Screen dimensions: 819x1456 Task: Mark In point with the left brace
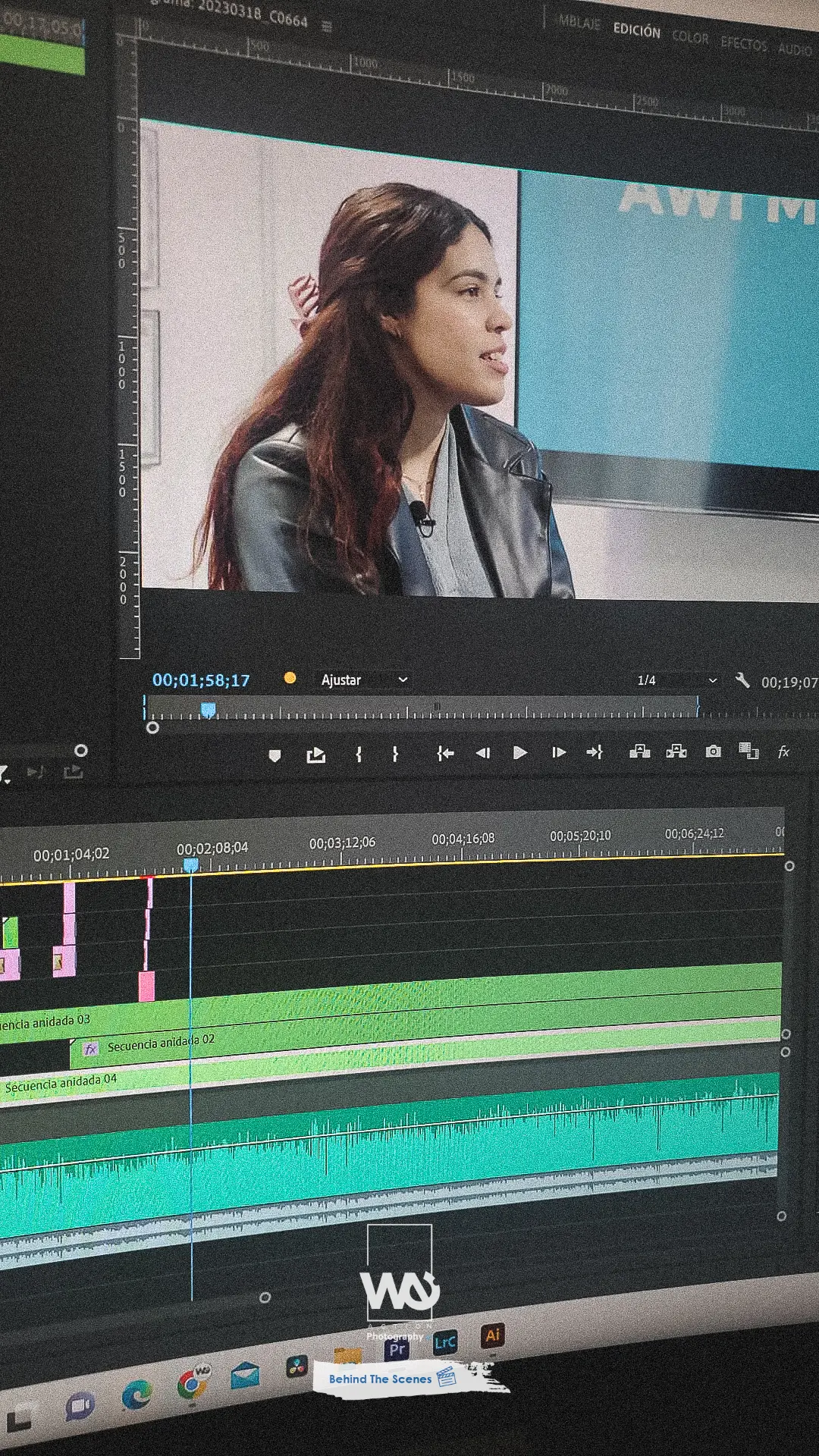point(359,754)
